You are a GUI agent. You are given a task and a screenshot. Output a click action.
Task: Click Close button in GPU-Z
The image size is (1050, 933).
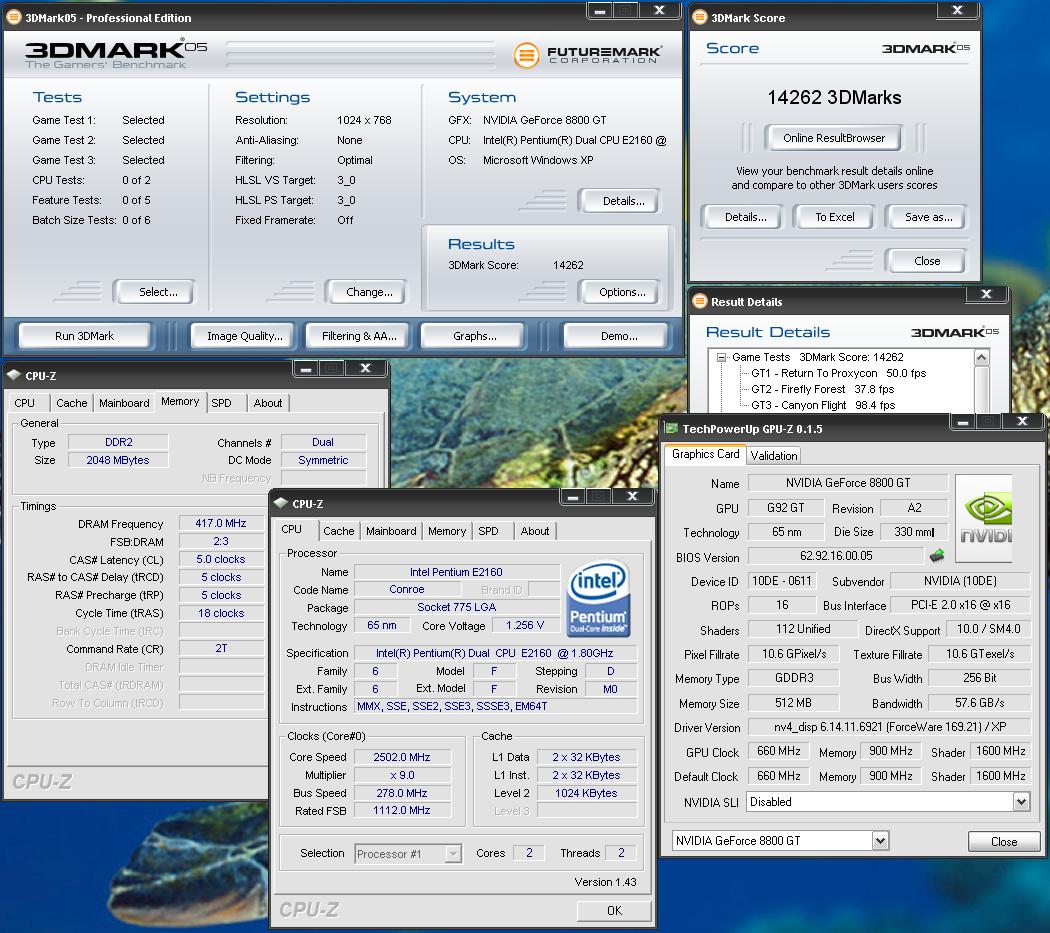pyautogui.click(x=1004, y=842)
